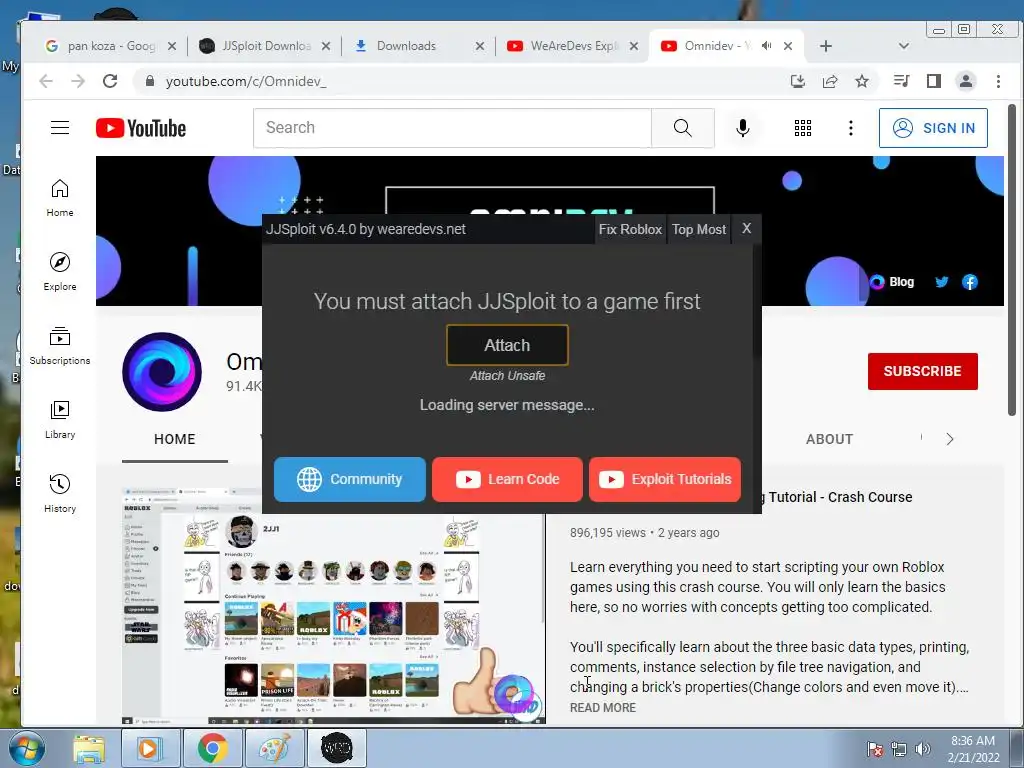Click Attach Unsafe link in JJSploit
Image resolution: width=1024 pixels, height=768 pixels.
[x=507, y=376]
